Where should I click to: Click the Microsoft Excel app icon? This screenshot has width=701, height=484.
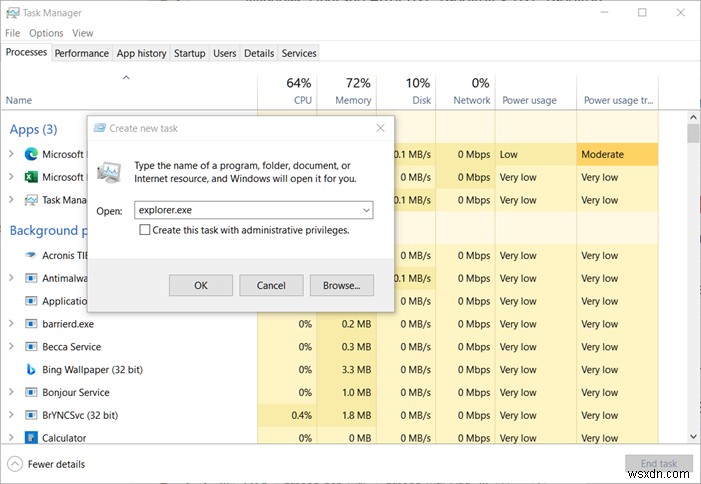pyautogui.click(x=31, y=177)
